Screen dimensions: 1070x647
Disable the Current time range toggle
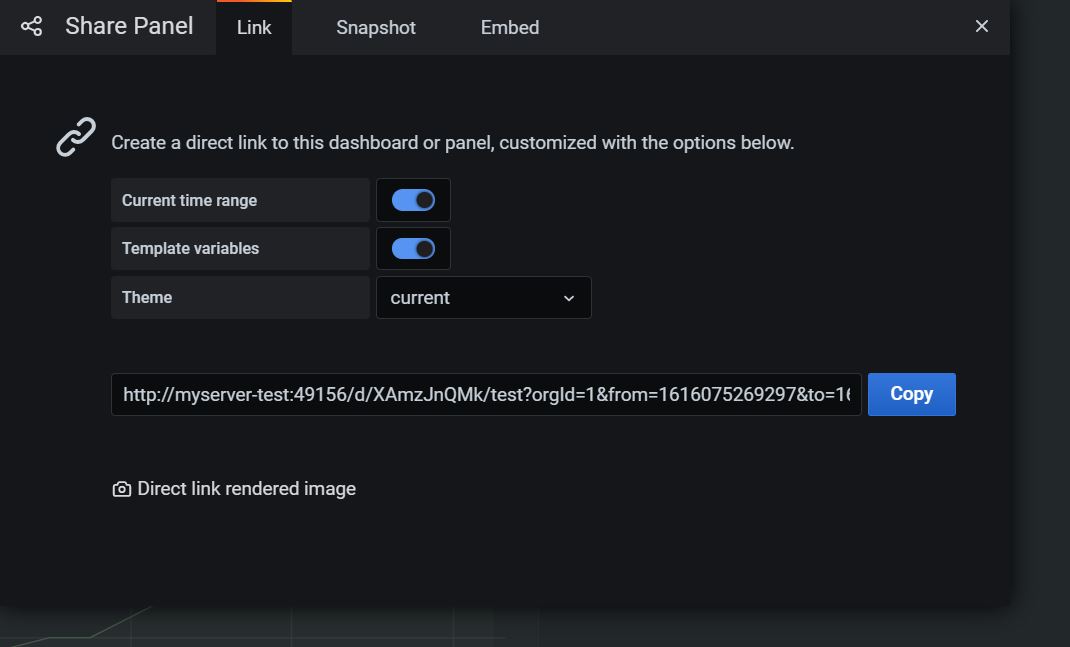pyautogui.click(x=413, y=200)
